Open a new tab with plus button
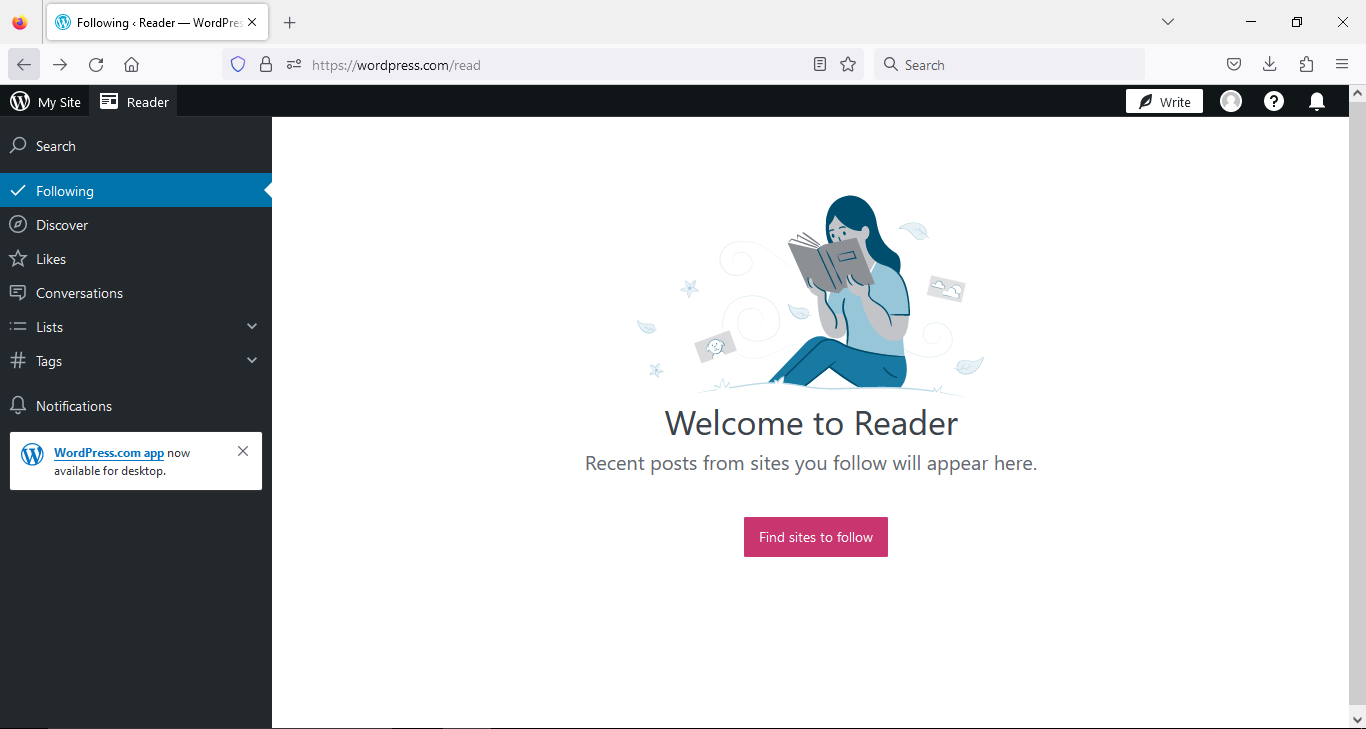Screen dimensions: 1366x729 pyautogui.click(x=290, y=22)
